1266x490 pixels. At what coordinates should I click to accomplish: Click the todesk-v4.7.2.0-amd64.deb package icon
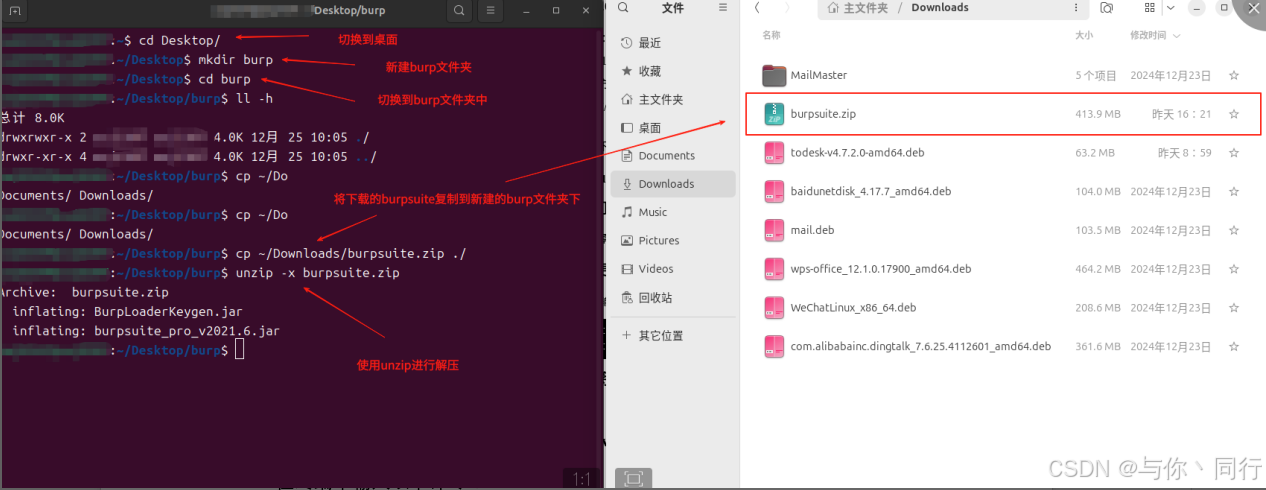pyautogui.click(x=774, y=153)
